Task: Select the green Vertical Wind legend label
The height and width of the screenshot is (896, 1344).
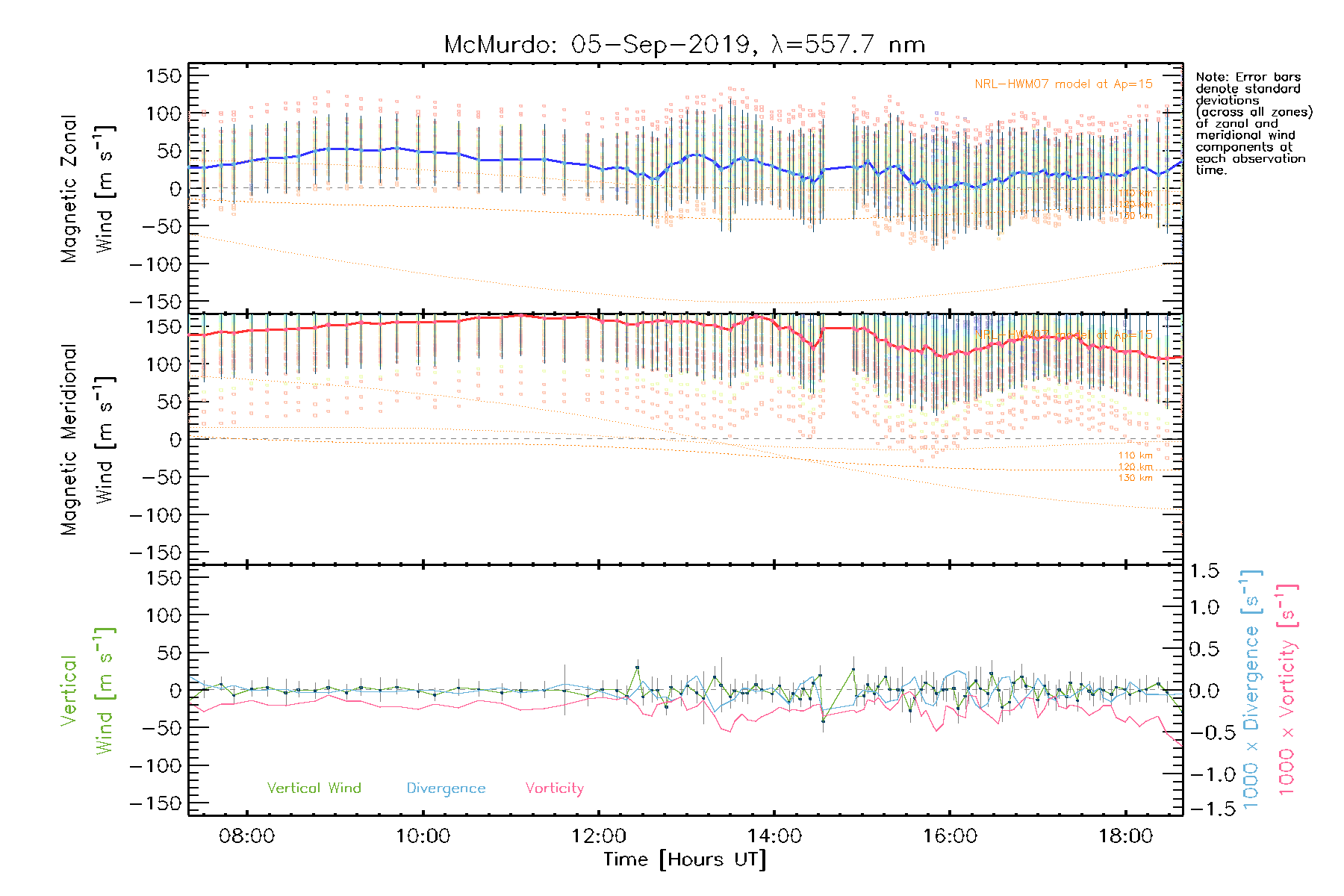Action: (314, 788)
